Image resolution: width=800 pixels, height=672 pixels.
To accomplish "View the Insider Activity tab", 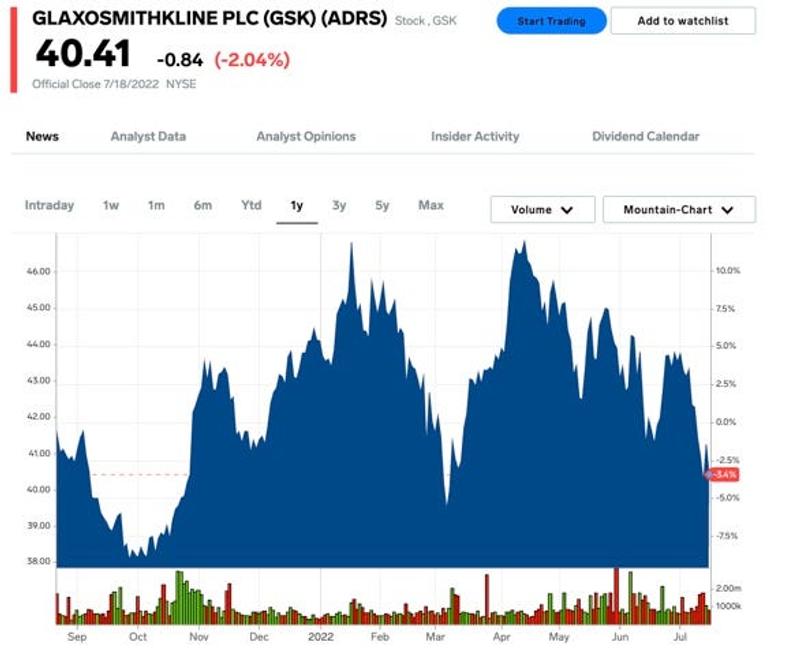I will [x=475, y=136].
